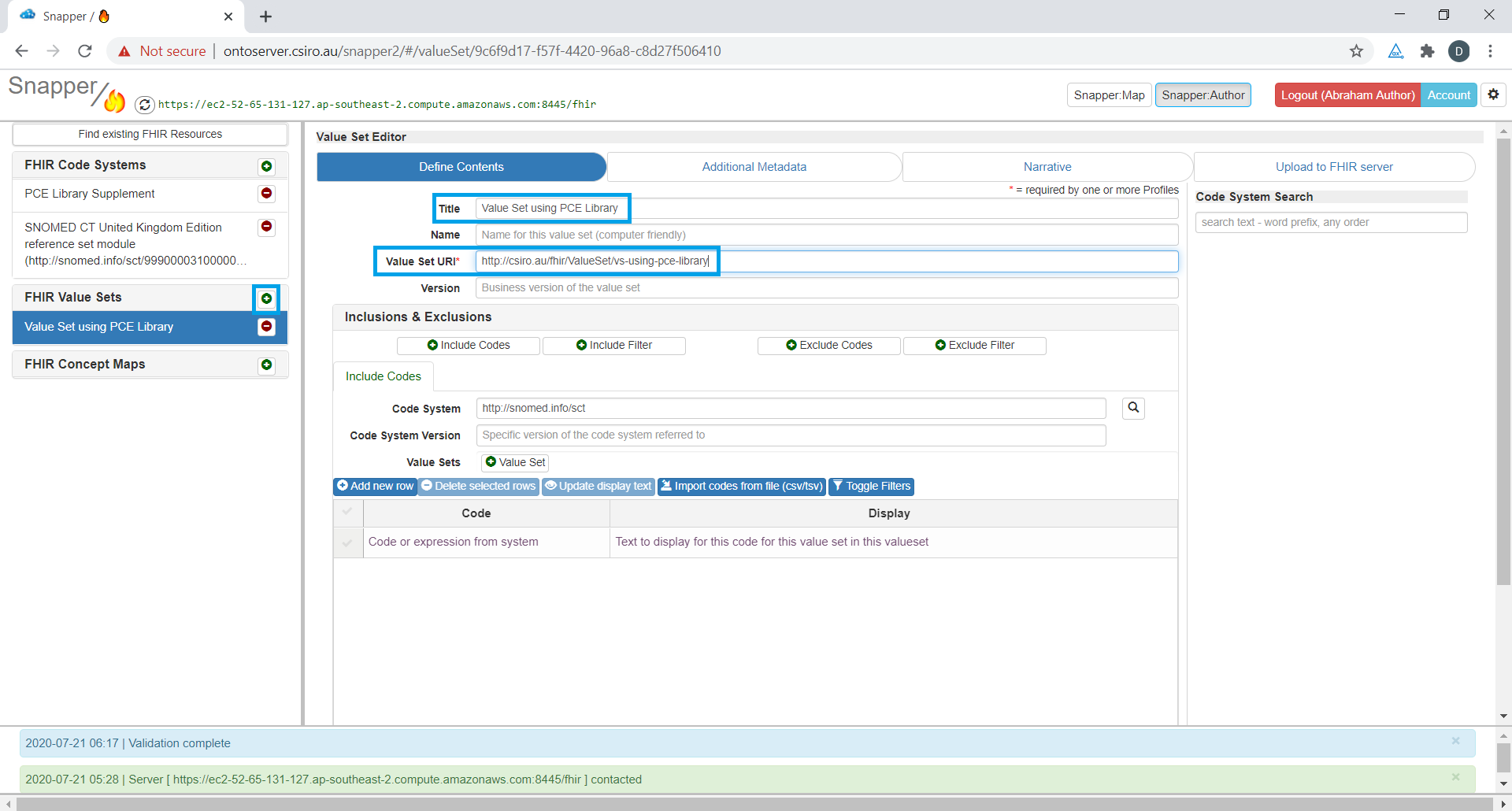The image size is (1512, 811).
Task: Switch to Define Contents tab
Action: click(x=461, y=167)
